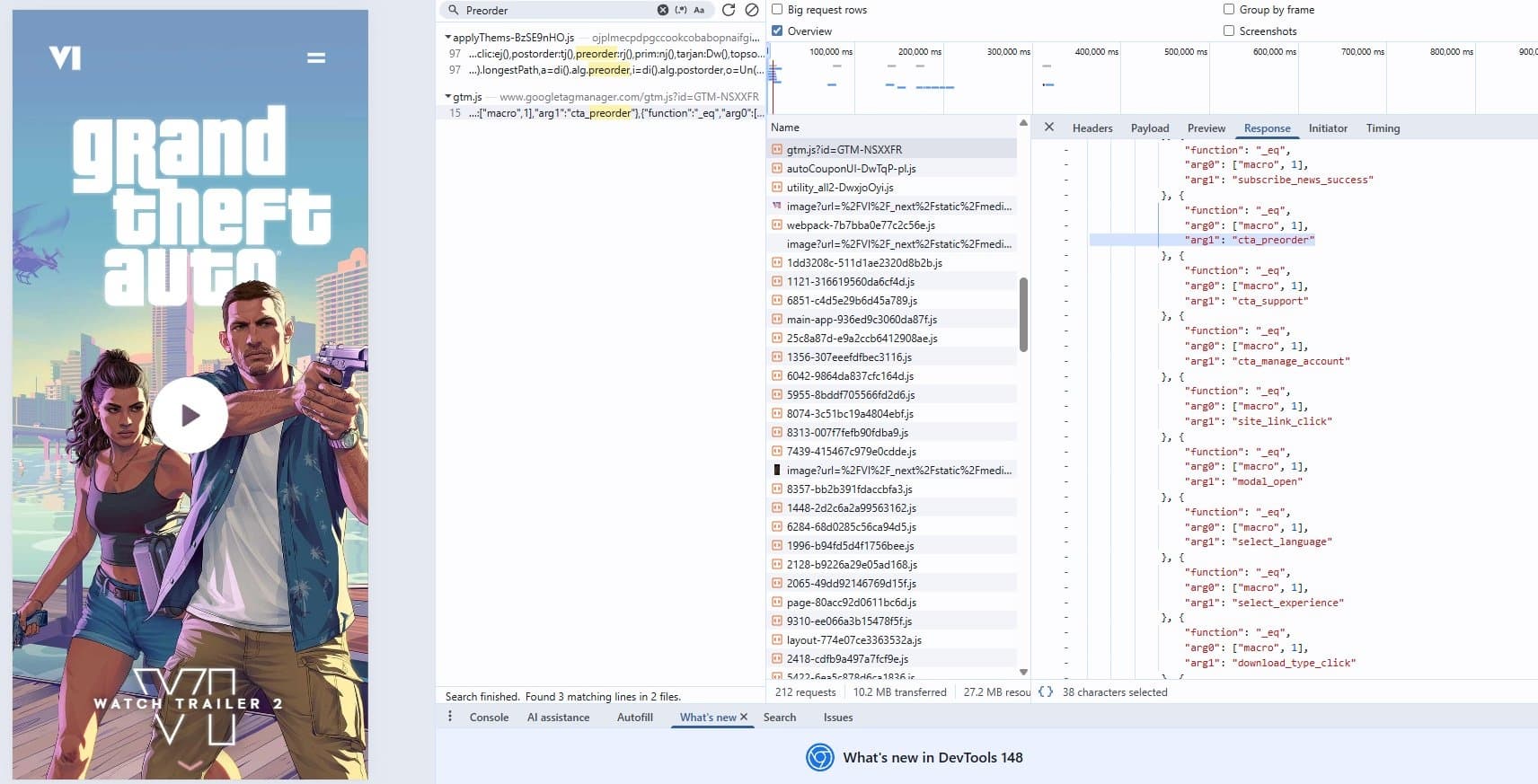Clear search results with the circle-slash icon
Viewport: 1538px width, 784px height.
click(752, 10)
